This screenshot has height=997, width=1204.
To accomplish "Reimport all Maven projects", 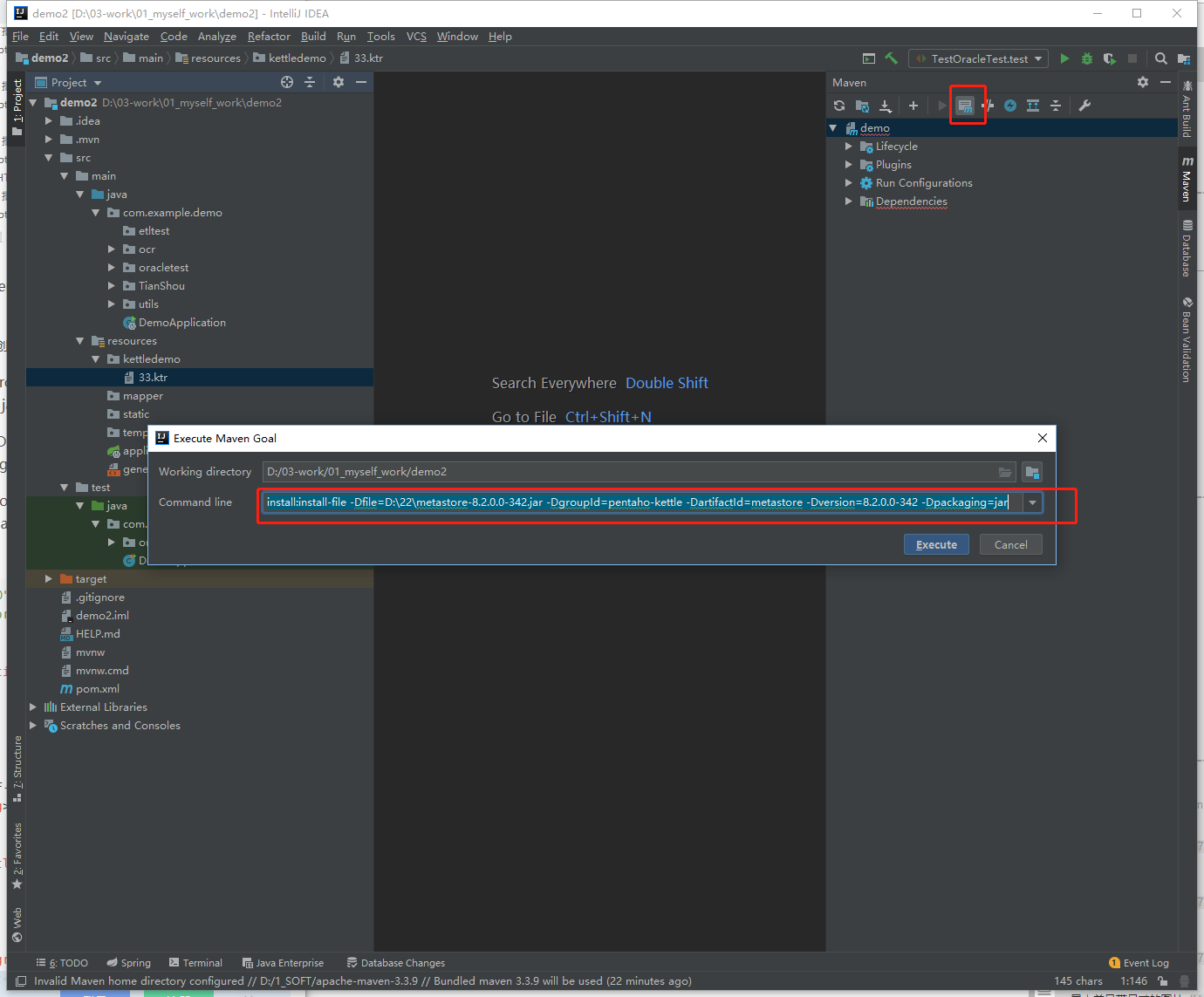I will pos(839,106).
